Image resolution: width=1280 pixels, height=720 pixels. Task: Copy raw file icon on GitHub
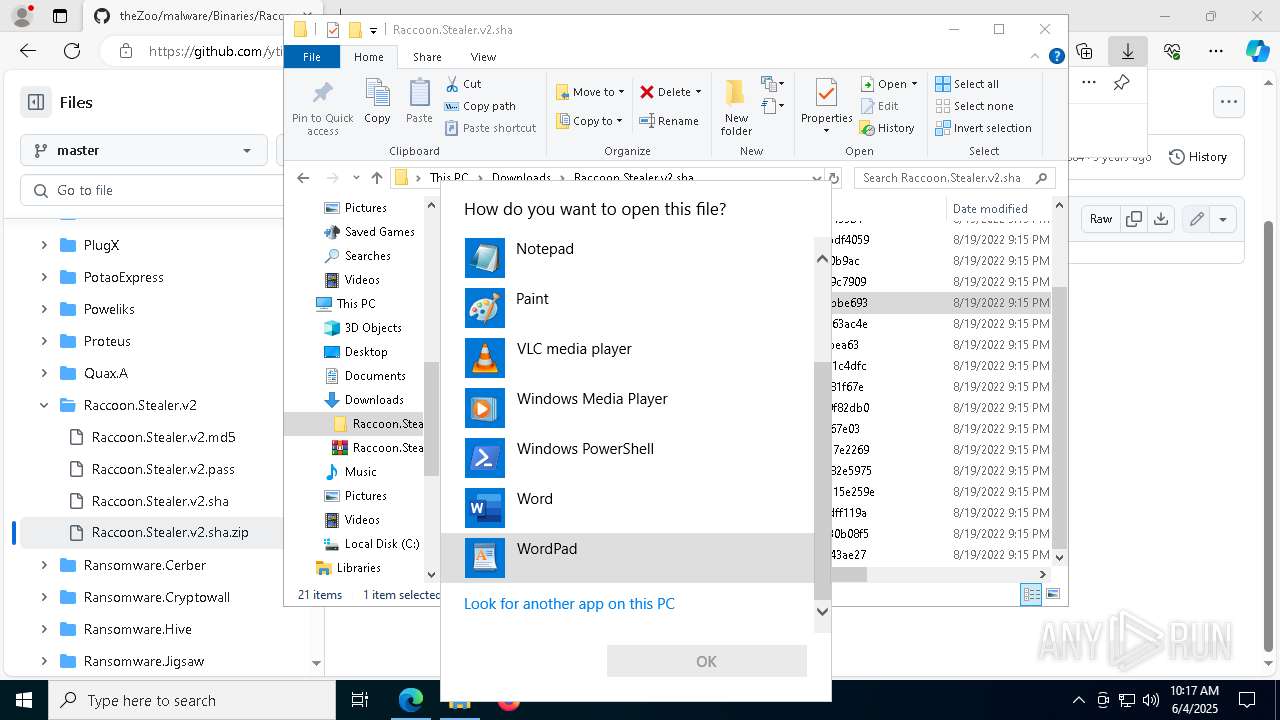[1134, 219]
